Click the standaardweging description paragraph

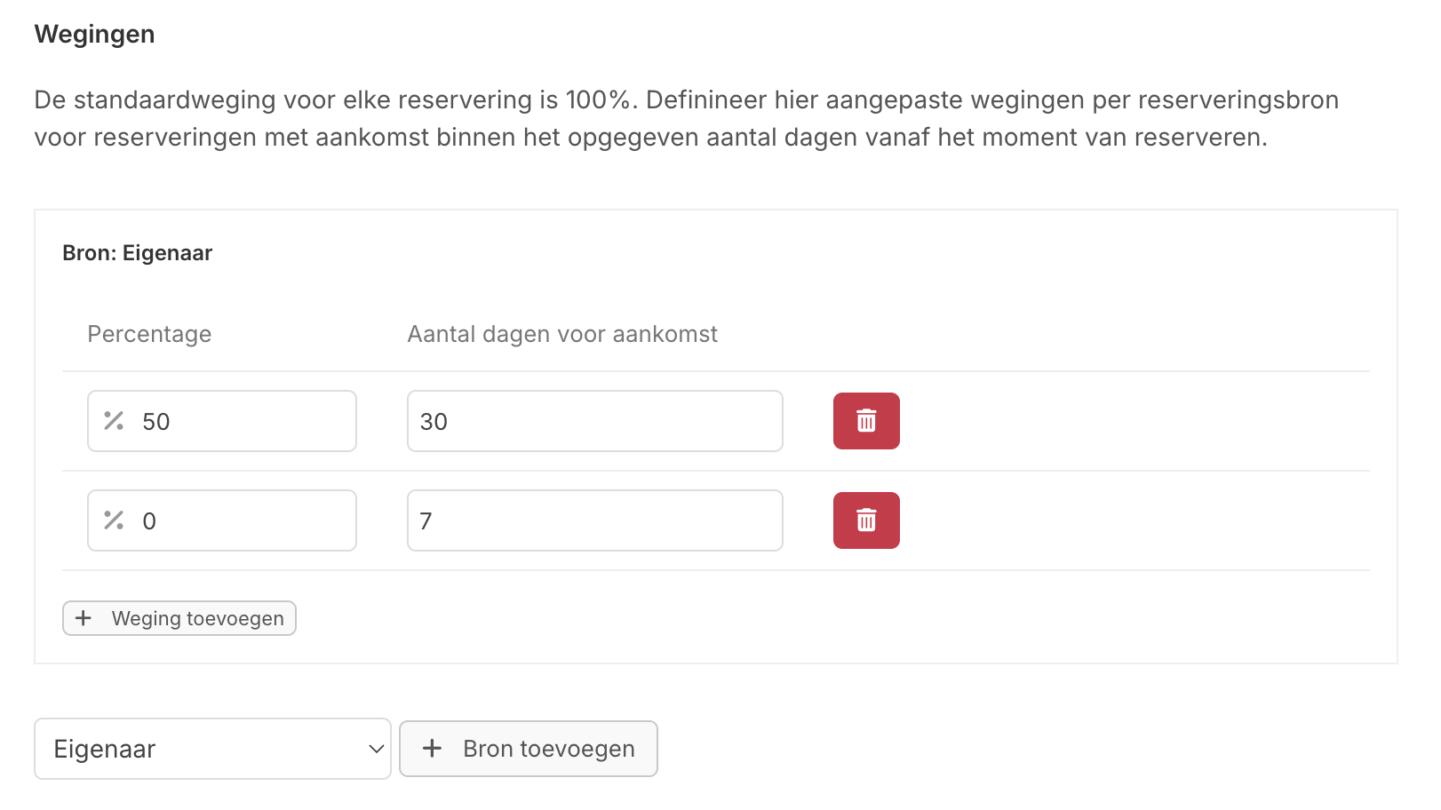pyautogui.click(x=685, y=118)
